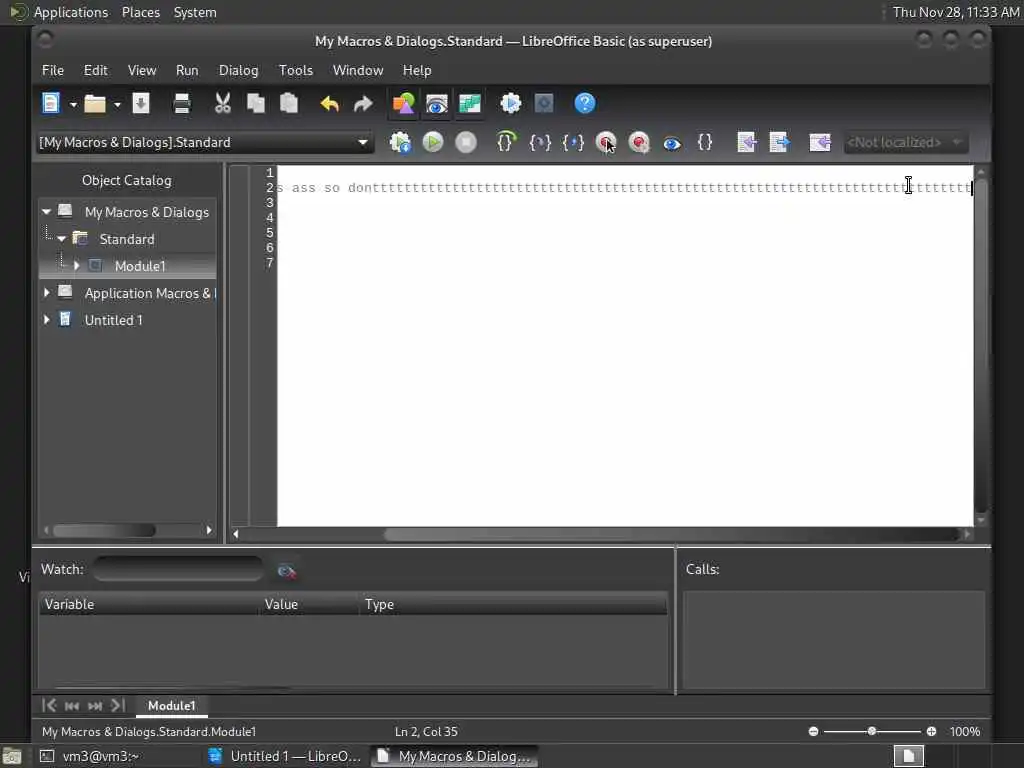
Task: Cut selection with the scissors icon
Action: tap(223, 103)
